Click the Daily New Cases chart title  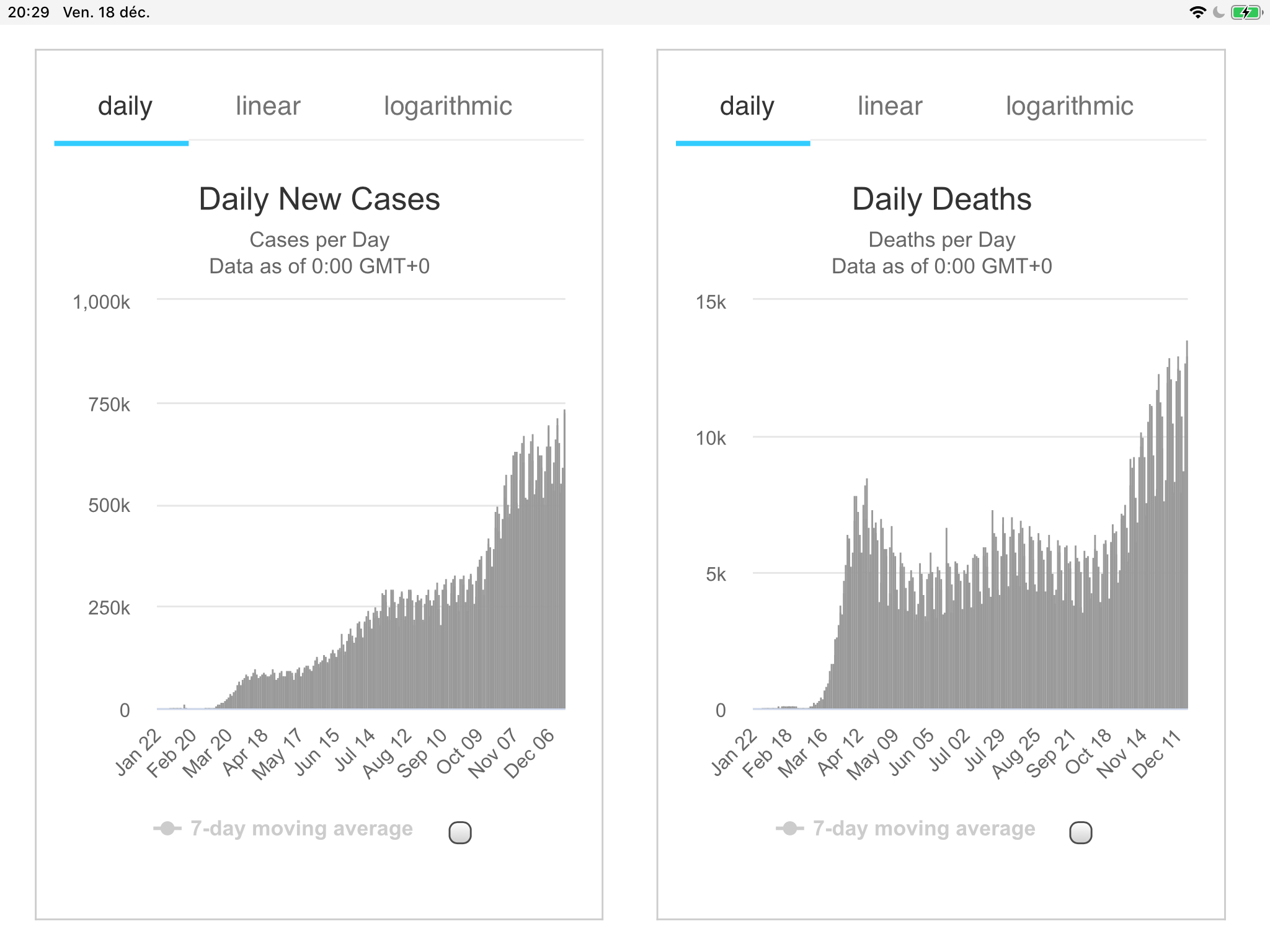(x=319, y=200)
